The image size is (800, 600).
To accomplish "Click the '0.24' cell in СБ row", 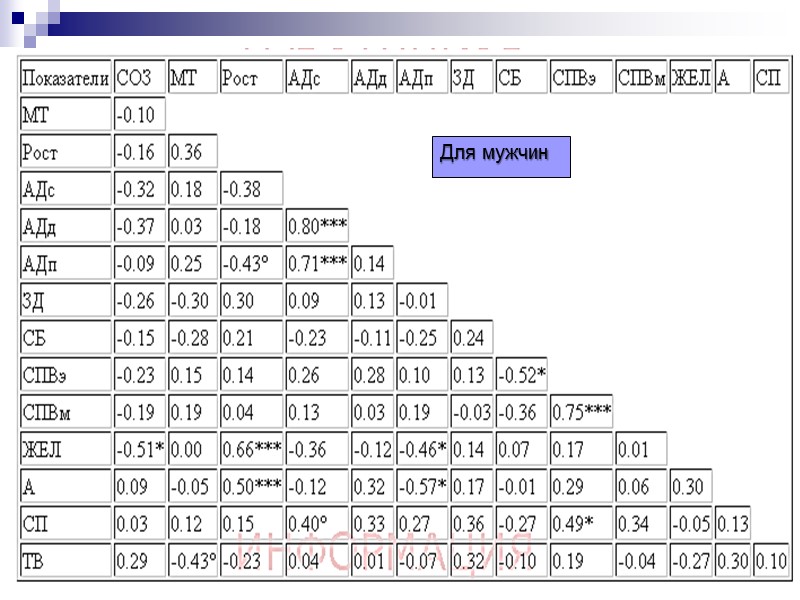I will coord(471,338).
